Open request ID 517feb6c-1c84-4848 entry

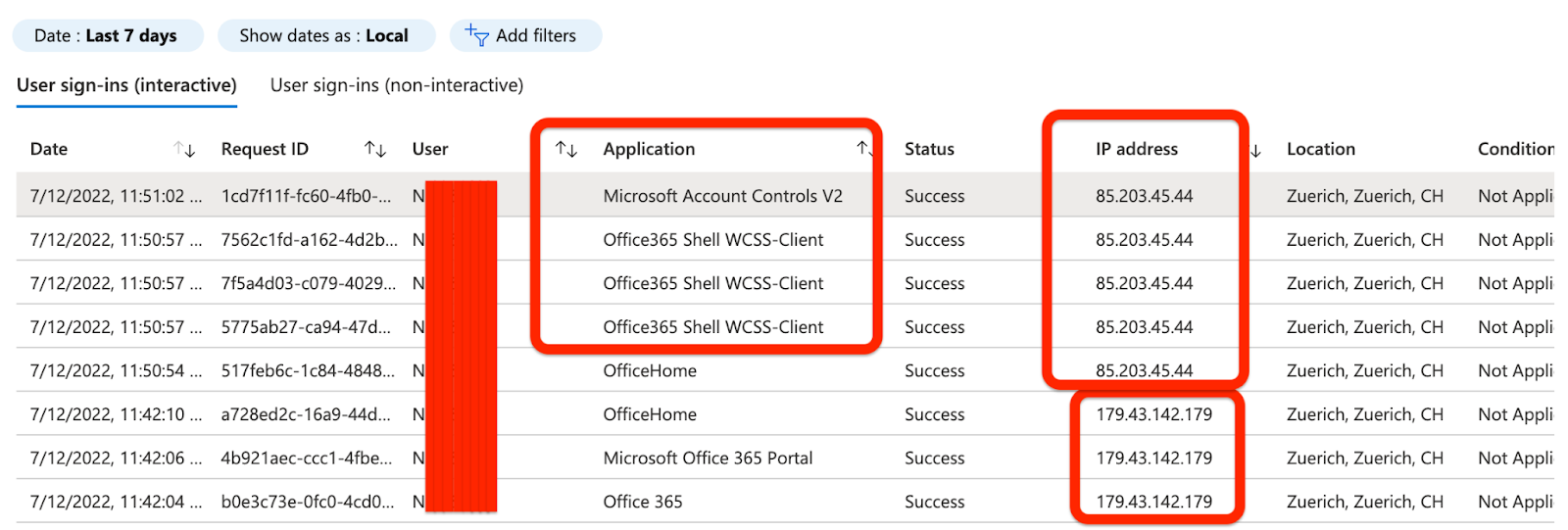tap(308, 370)
